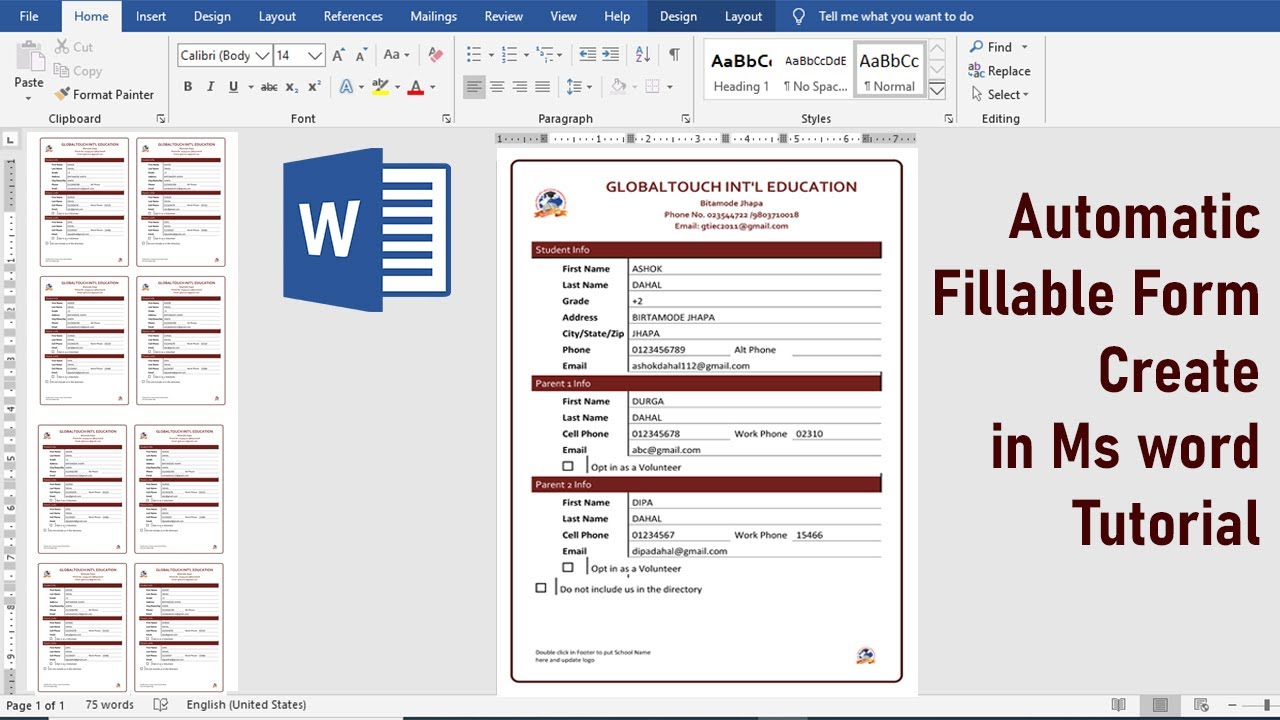
Task: Switch to Read Mode view icon
Action: (1119, 705)
